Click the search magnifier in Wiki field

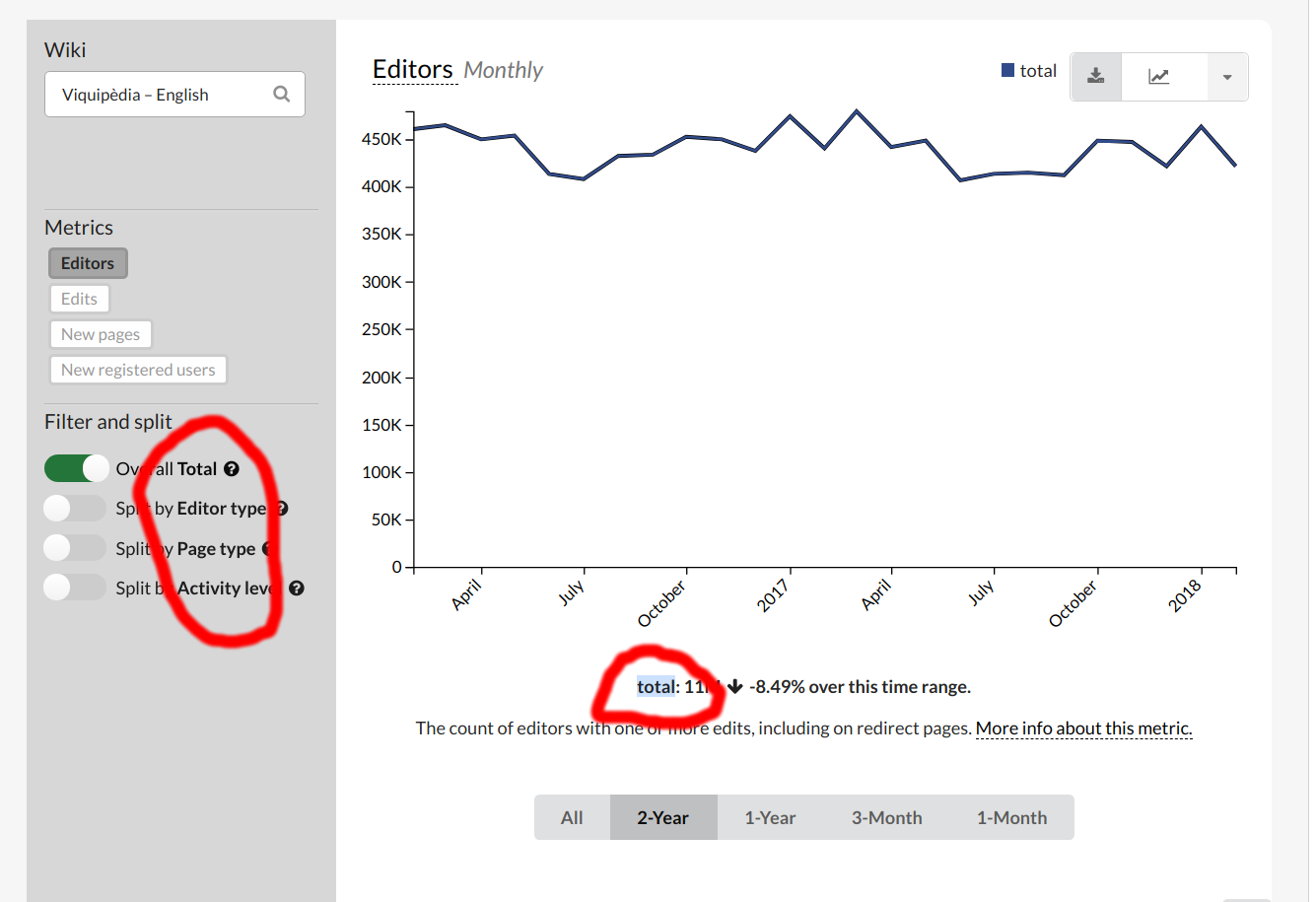point(282,94)
